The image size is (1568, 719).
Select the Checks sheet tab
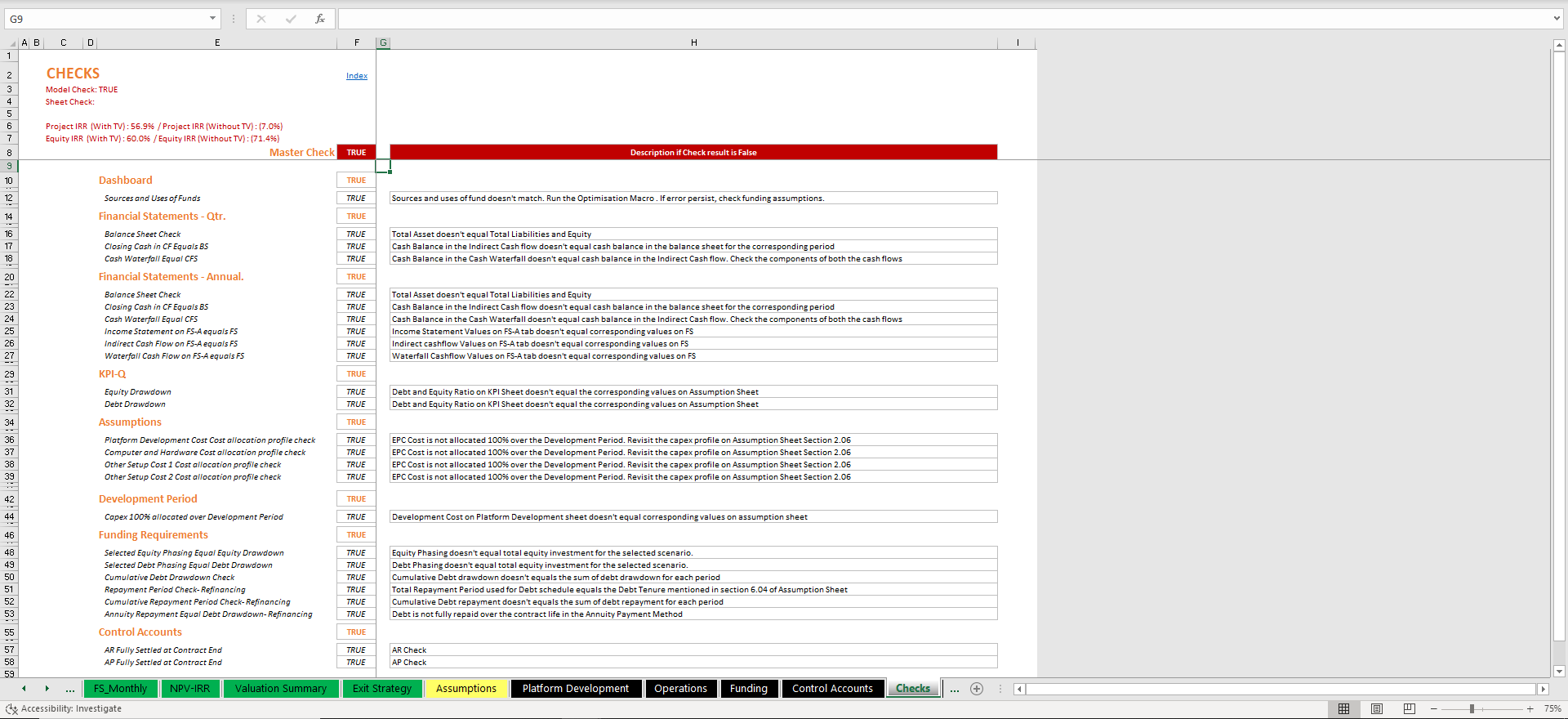click(x=913, y=689)
